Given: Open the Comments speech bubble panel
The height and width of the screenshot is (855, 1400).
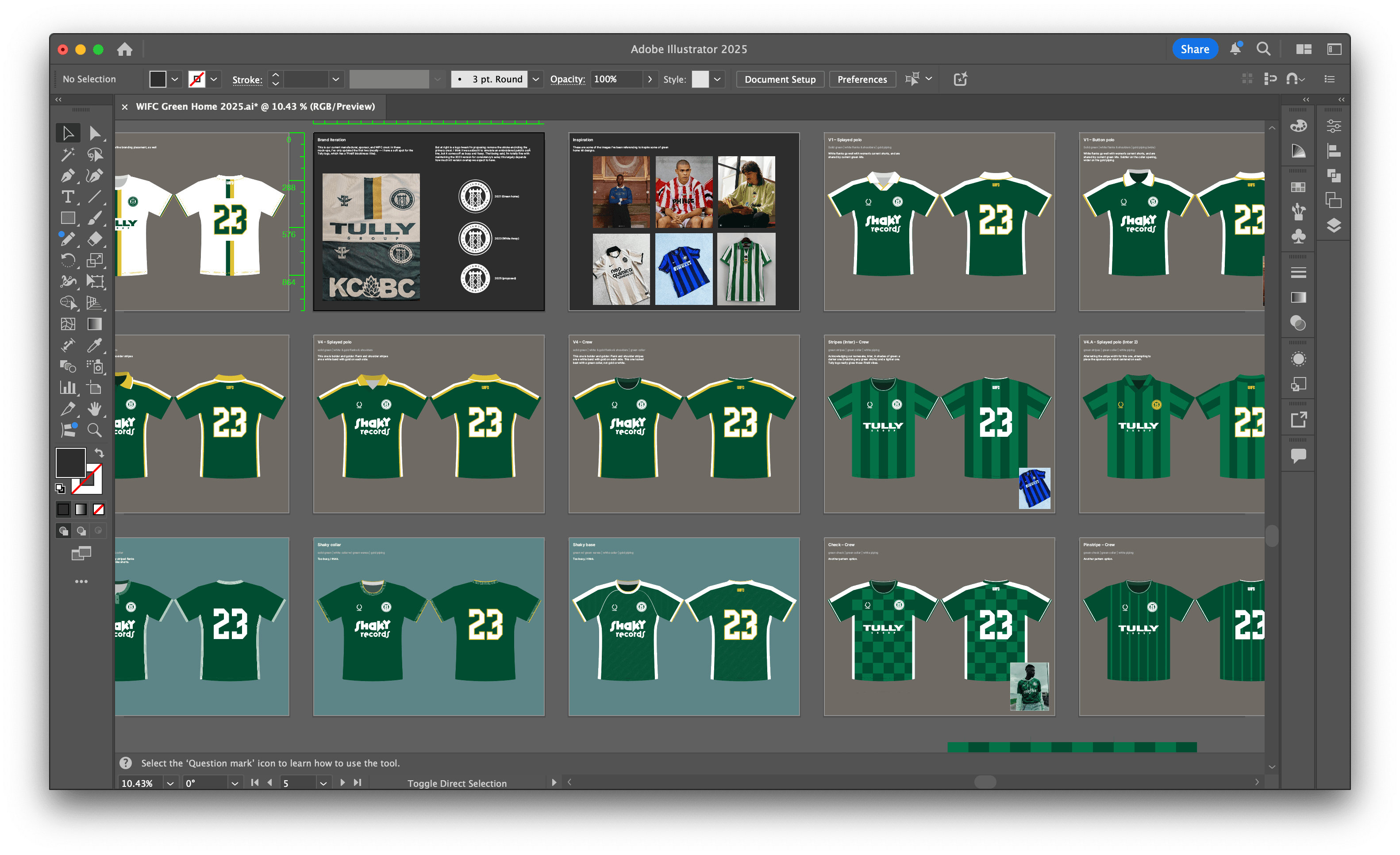Looking at the screenshot, I should pyautogui.click(x=1298, y=456).
